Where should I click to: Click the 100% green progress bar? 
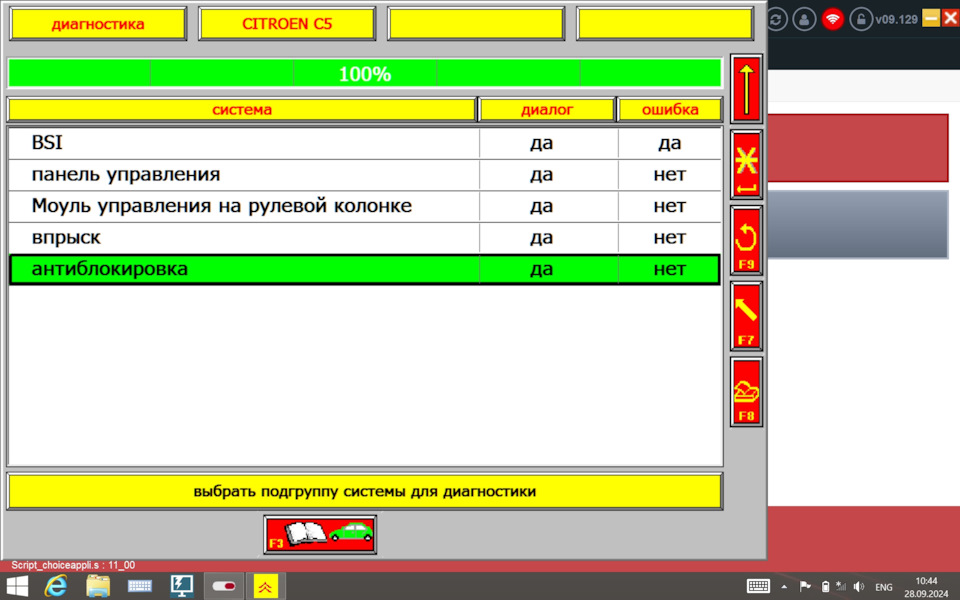[365, 73]
